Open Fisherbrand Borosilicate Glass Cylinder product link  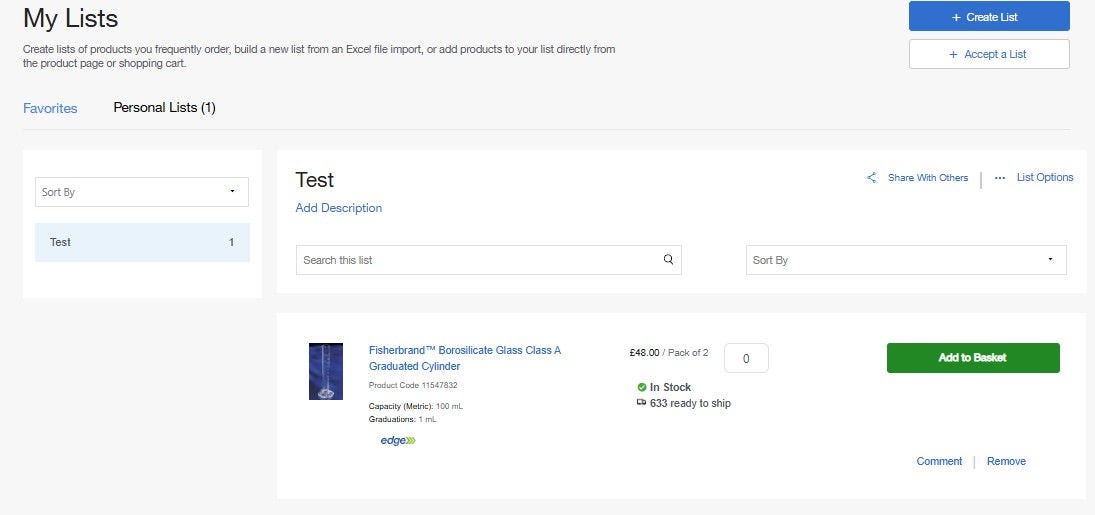pos(465,358)
